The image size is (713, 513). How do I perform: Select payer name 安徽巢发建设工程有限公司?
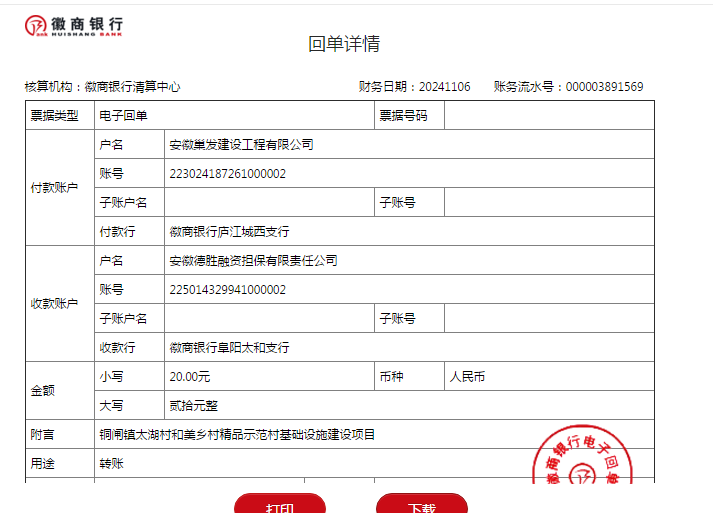241,145
